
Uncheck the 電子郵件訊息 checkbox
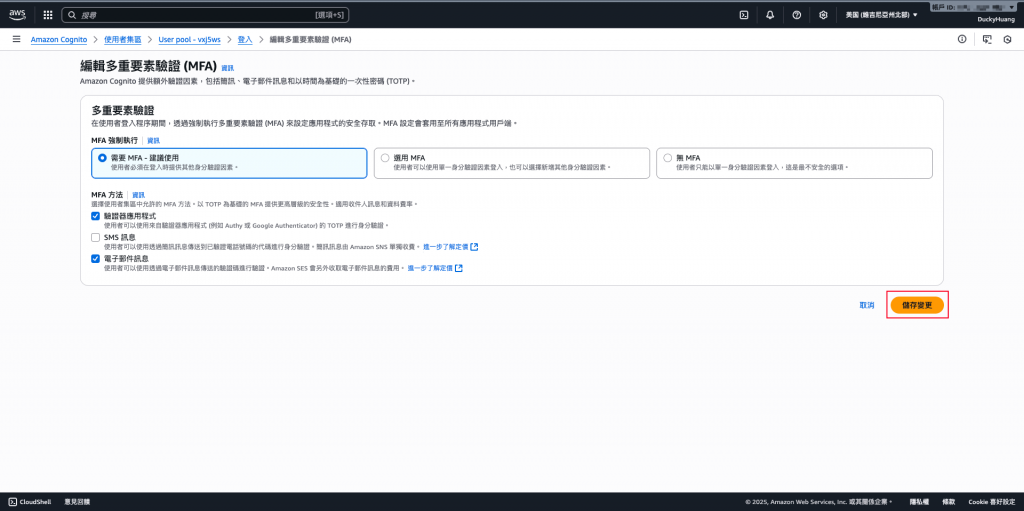(95, 259)
